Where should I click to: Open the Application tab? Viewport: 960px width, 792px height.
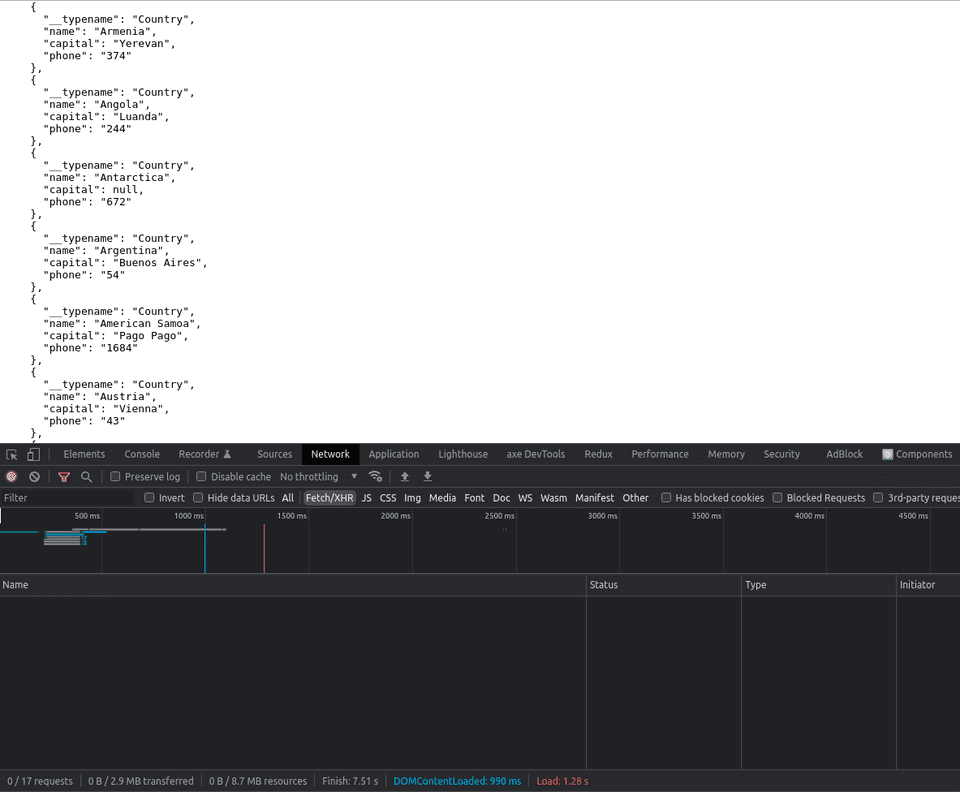(393, 454)
